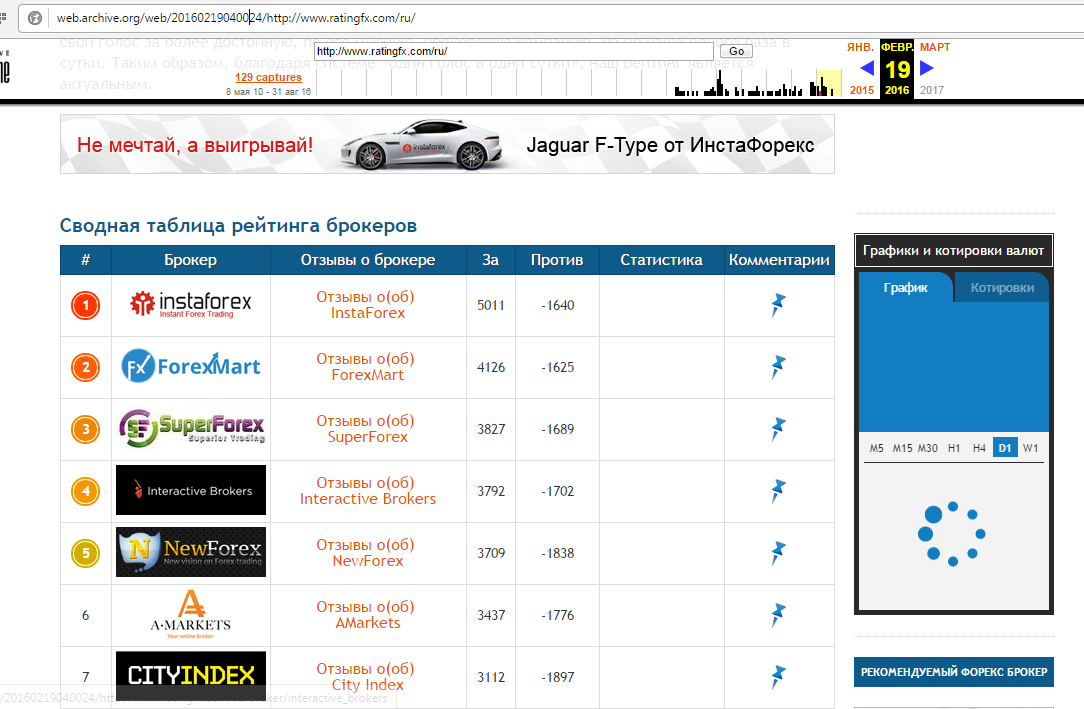Open Отзывы о(об) Interactive Brokers link
Screen dimensions: 1084x709
(x=368, y=491)
